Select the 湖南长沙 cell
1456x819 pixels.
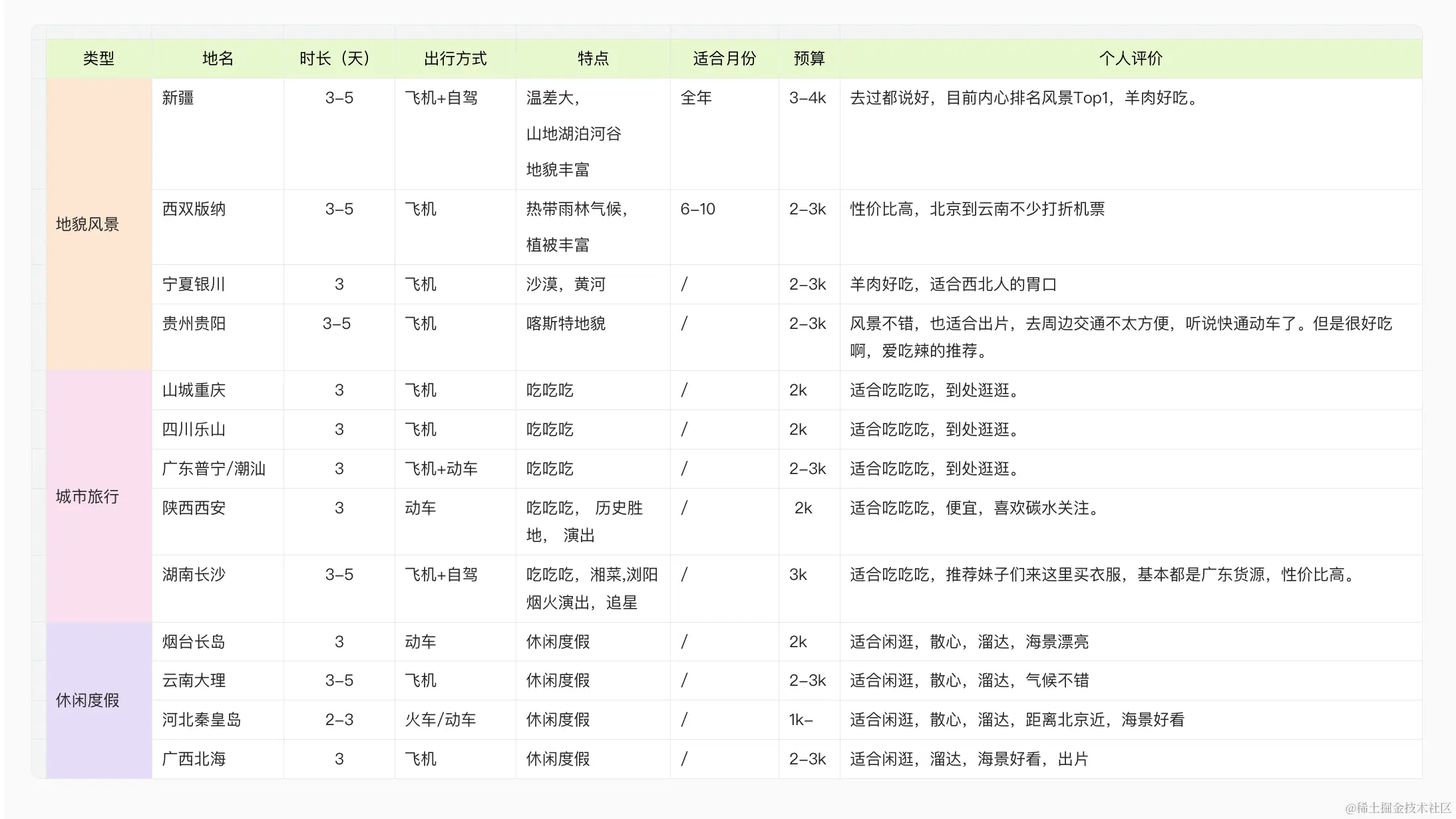[194, 575]
